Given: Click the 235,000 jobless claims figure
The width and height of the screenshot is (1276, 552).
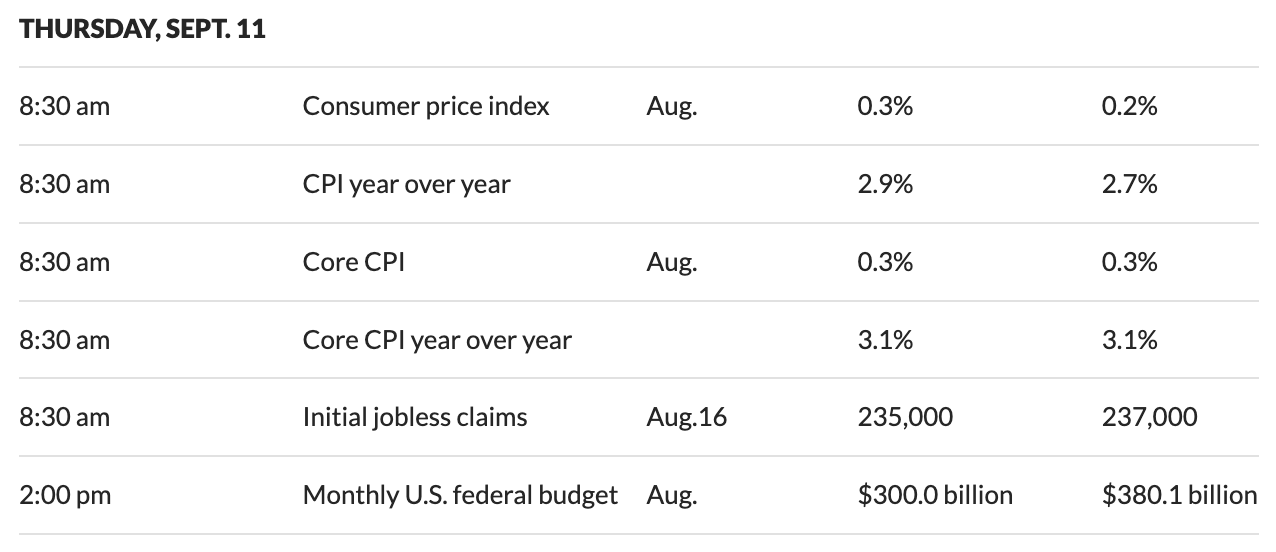Looking at the screenshot, I should click(x=905, y=416).
